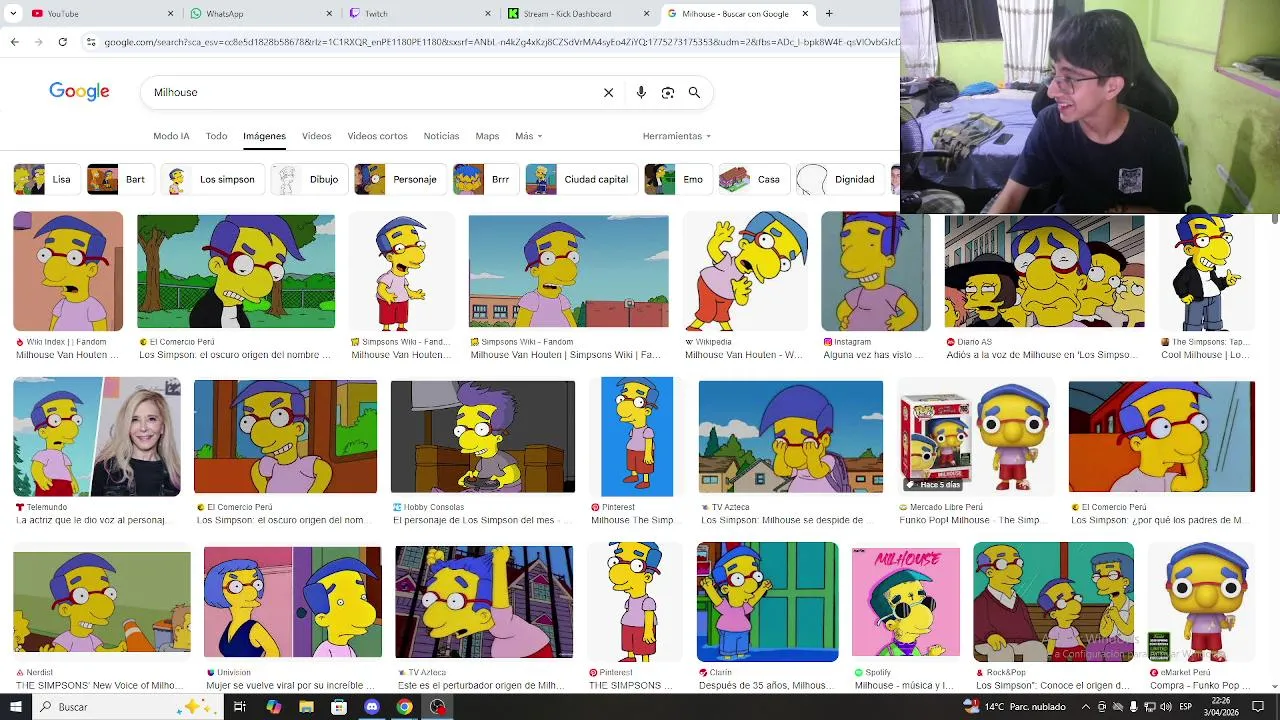The height and width of the screenshot is (720, 1280).
Task: Filter images by Los simpson chip
Action: tap(212, 179)
